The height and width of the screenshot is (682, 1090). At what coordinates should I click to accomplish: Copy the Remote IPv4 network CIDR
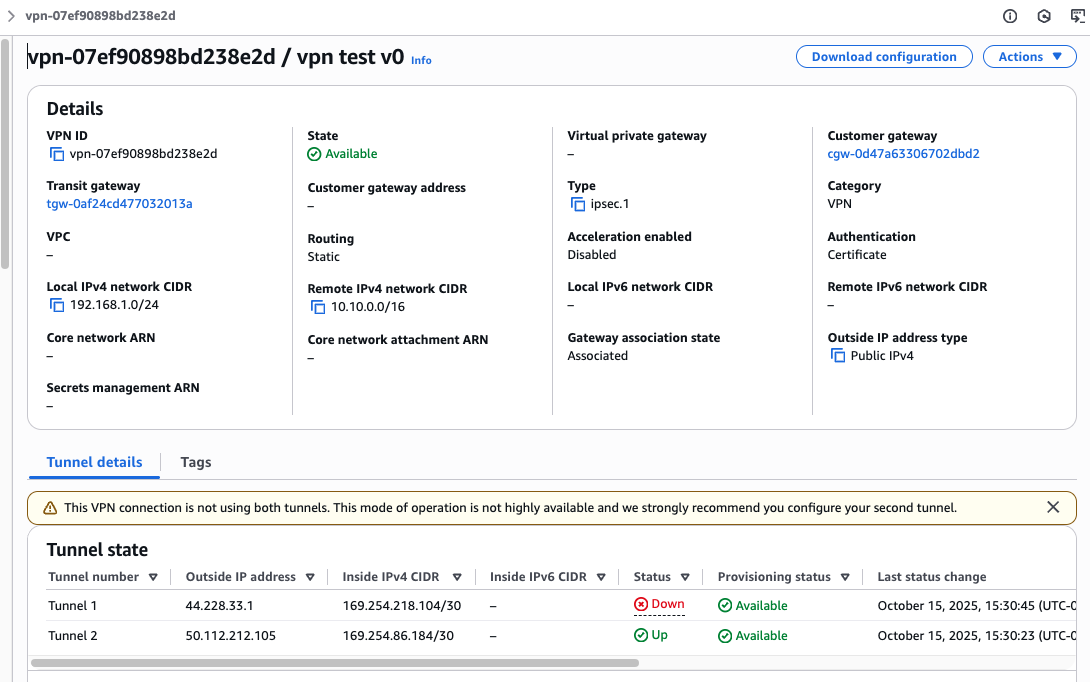point(318,307)
